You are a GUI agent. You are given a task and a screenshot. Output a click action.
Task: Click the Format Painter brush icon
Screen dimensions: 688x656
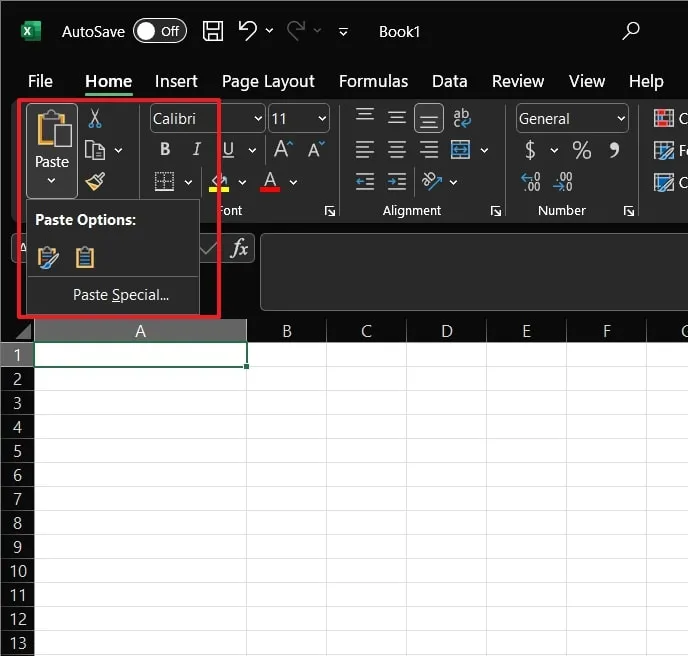coord(95,181)
